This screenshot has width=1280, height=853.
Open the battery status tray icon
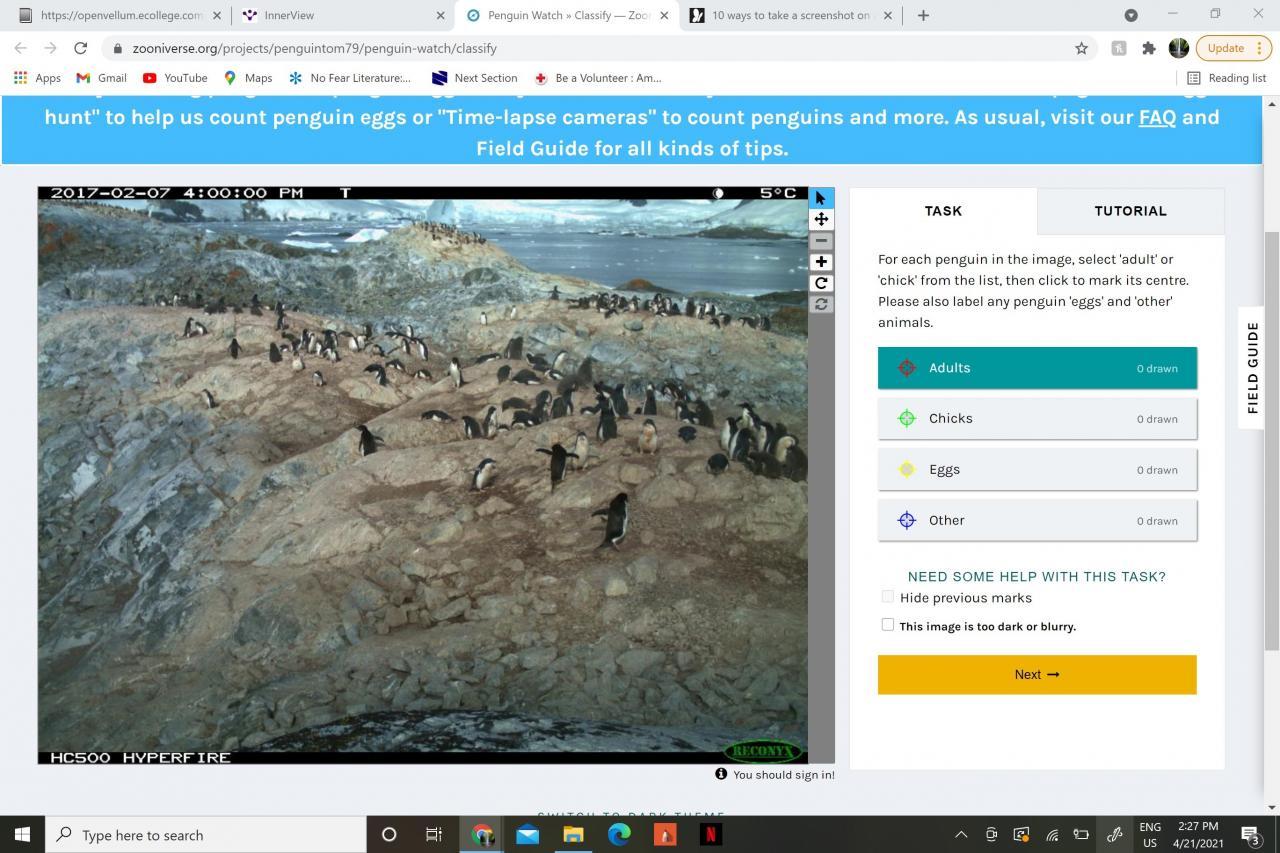1081,834
